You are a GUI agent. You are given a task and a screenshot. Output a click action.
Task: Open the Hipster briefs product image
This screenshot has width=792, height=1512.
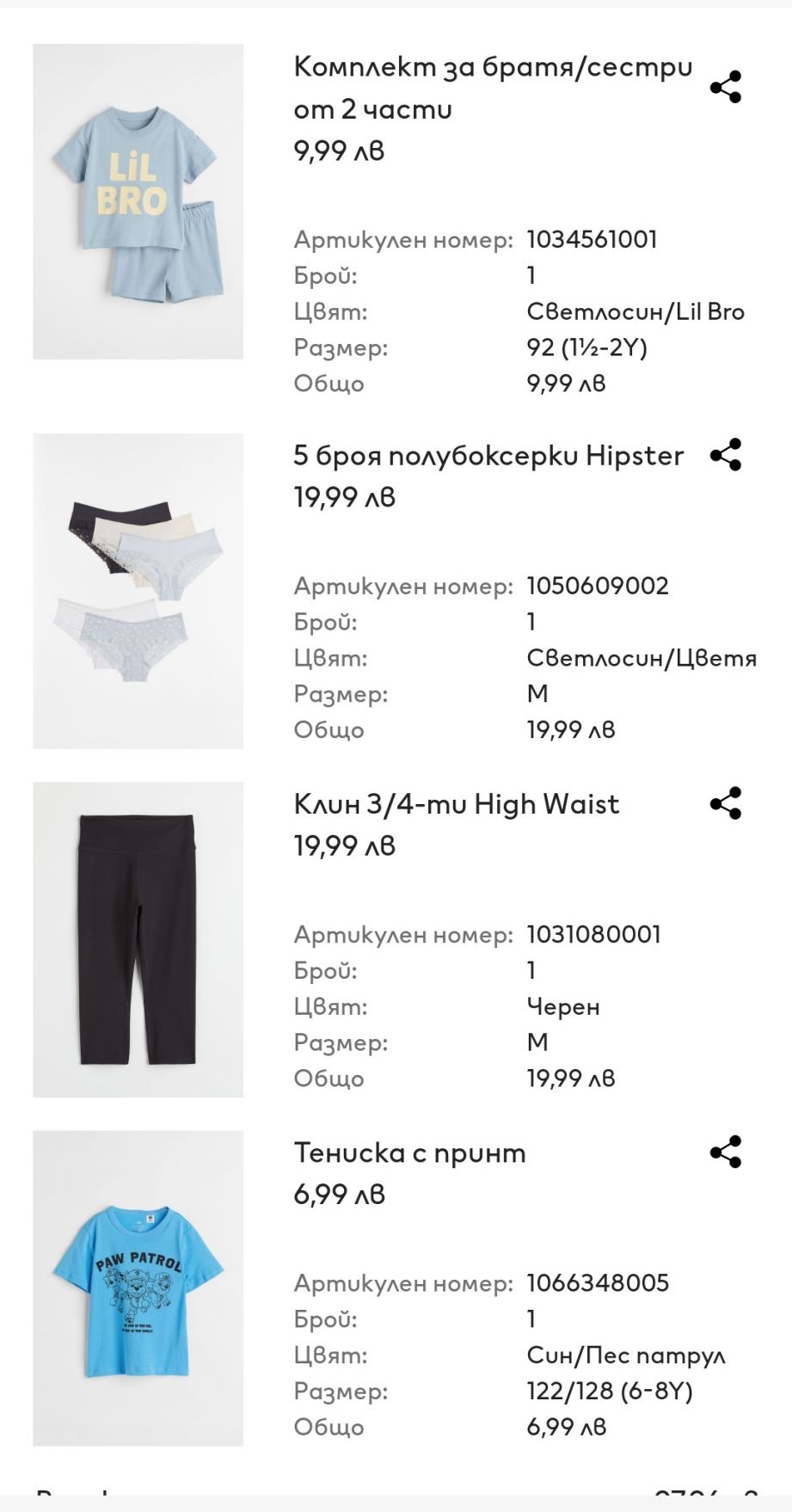click(138, 591)
